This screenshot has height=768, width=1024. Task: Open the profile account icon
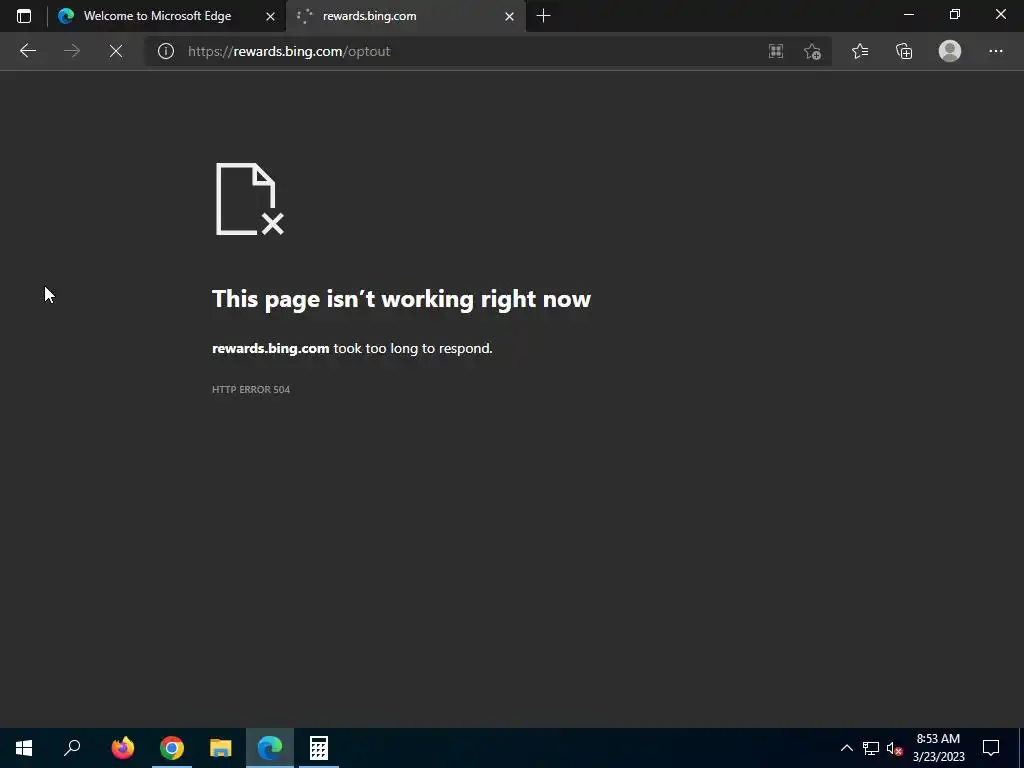[x=950, y=51]
